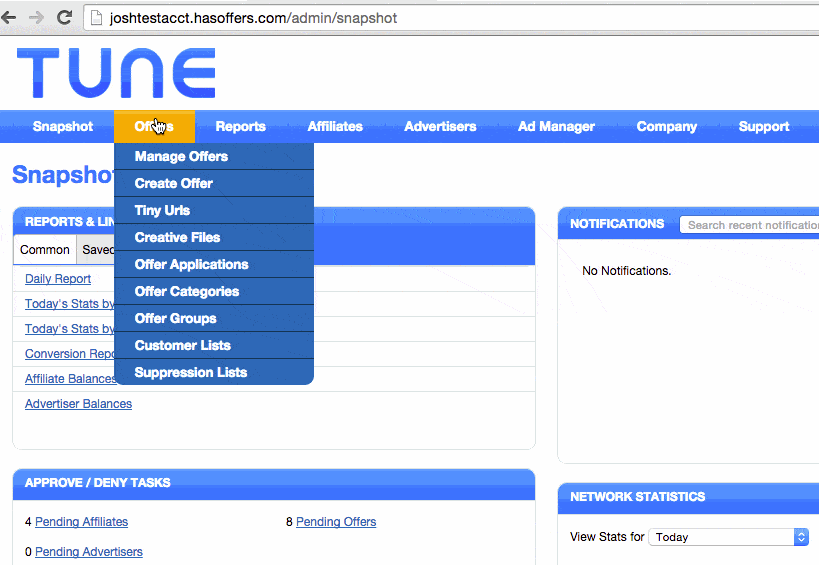
Task: Click the page icon in the address bar
Action: point(96,18)
